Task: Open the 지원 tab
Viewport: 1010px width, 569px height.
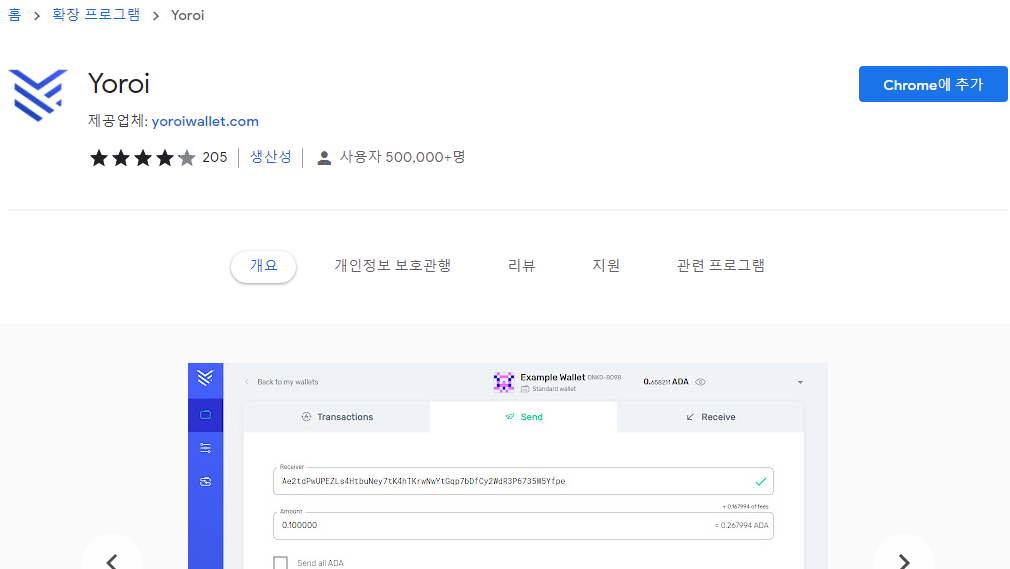Action: (605, 265)
